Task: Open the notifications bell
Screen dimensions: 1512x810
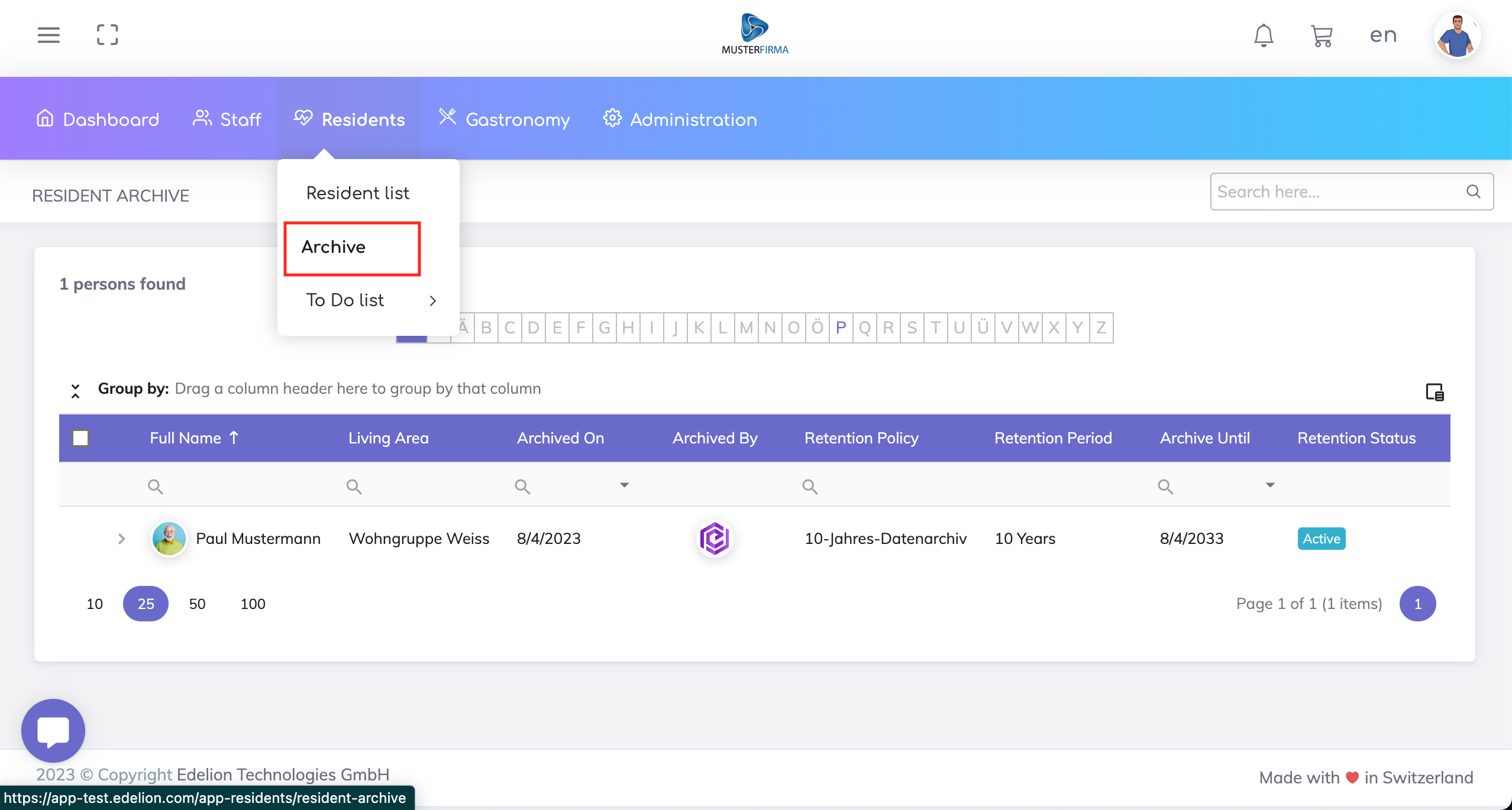Action: point(1264,35)
